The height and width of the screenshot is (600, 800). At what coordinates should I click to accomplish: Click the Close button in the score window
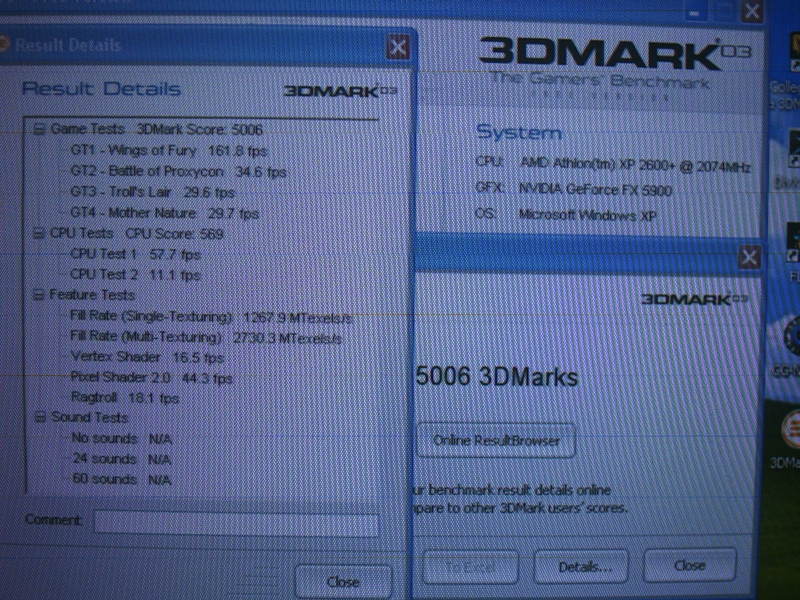click(690, 565)
